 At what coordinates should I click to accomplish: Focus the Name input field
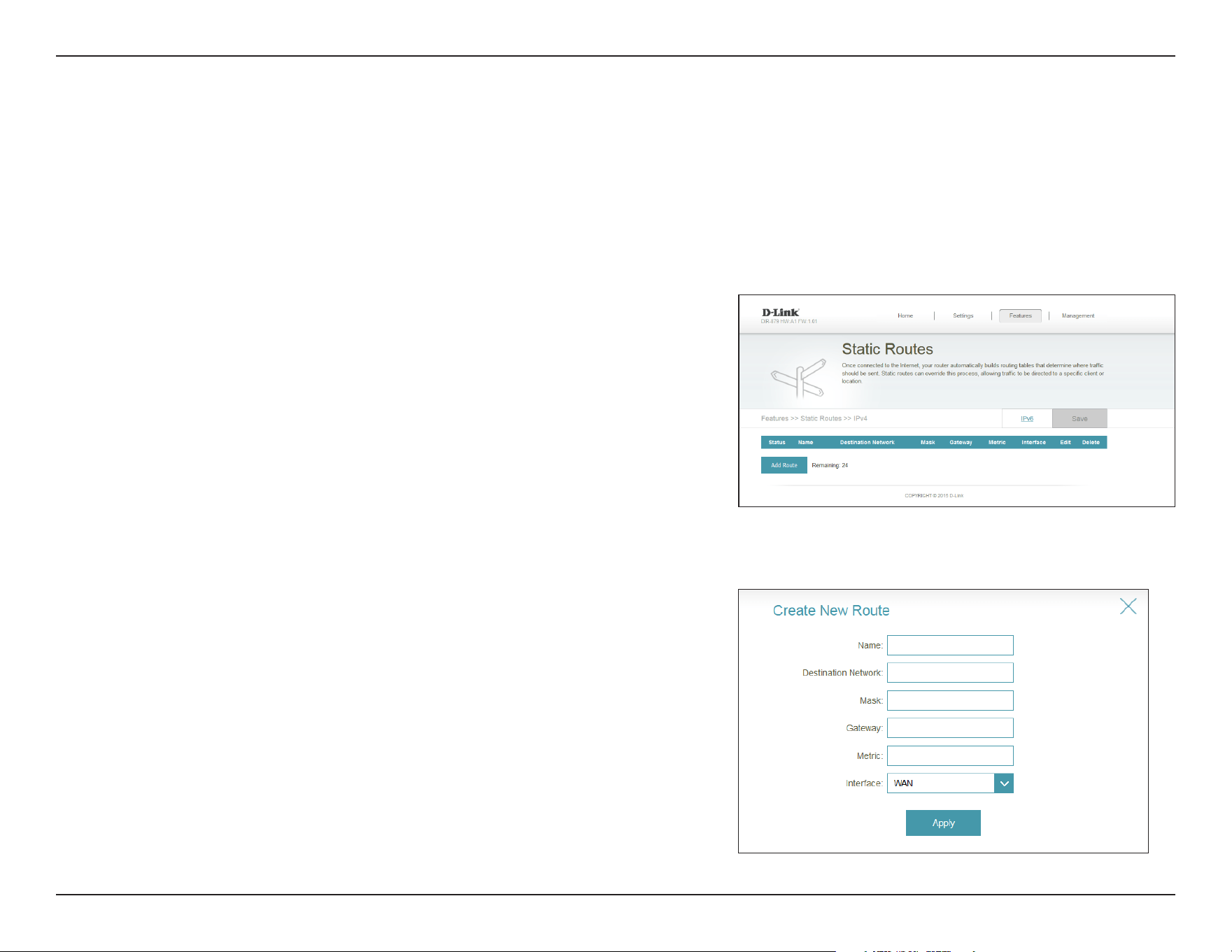[x=950, y=645]
